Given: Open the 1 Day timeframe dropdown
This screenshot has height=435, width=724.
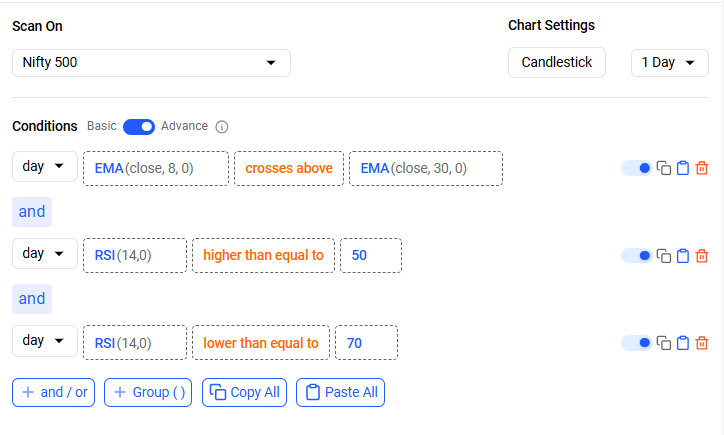Looking at the screenshot, I should pos(670,63).
